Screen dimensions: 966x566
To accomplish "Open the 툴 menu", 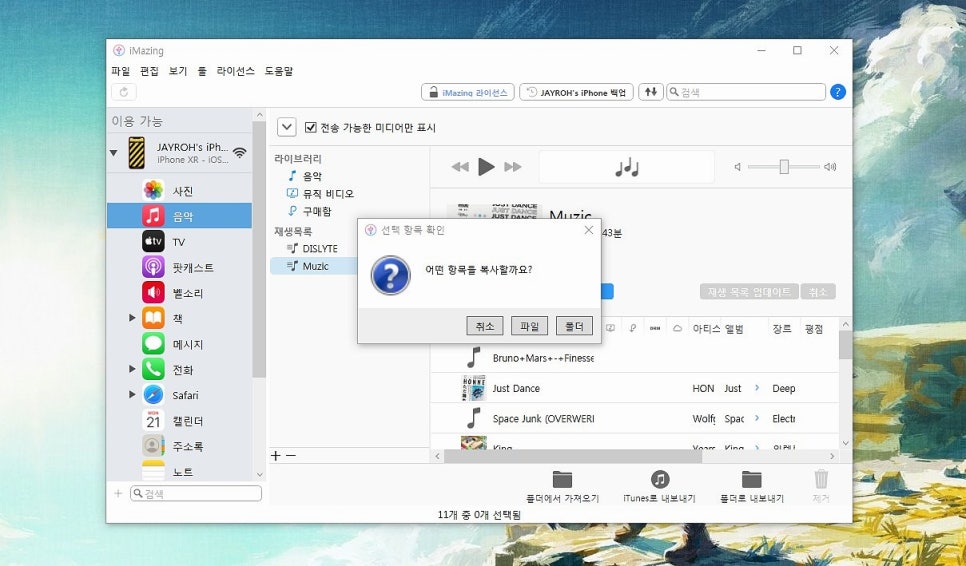I will [202, 71].
